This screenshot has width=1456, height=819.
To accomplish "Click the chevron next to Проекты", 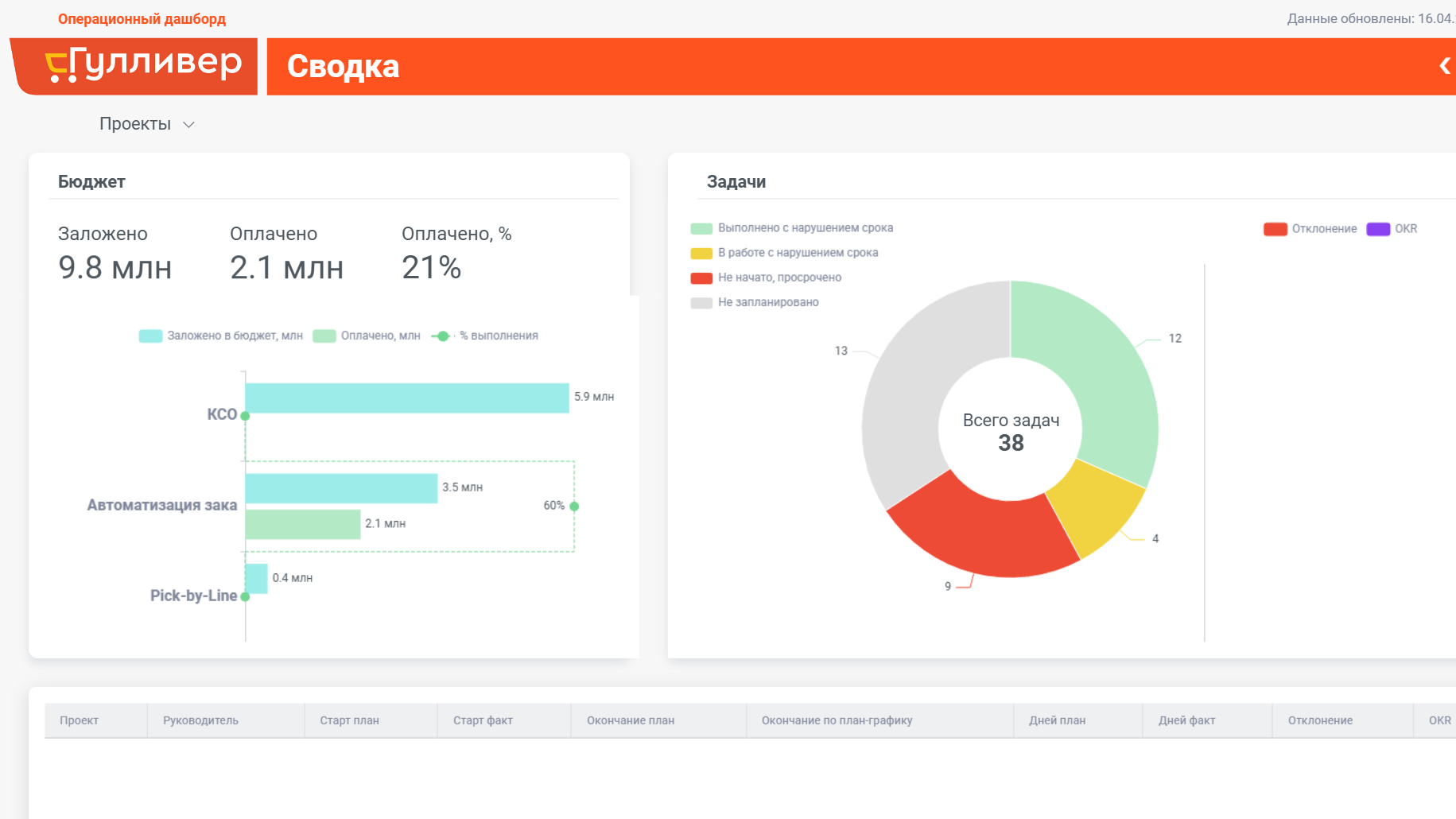I will pyautogui.click(x=188, y=125).
